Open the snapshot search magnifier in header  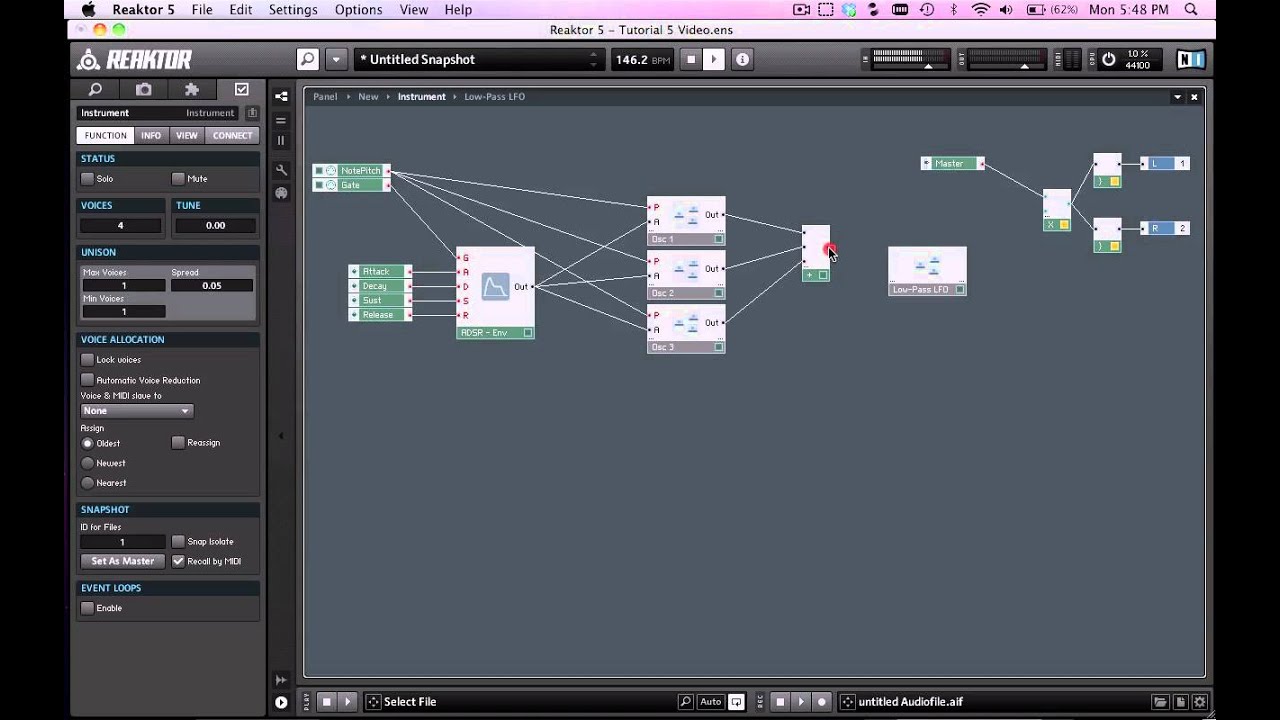308,59
